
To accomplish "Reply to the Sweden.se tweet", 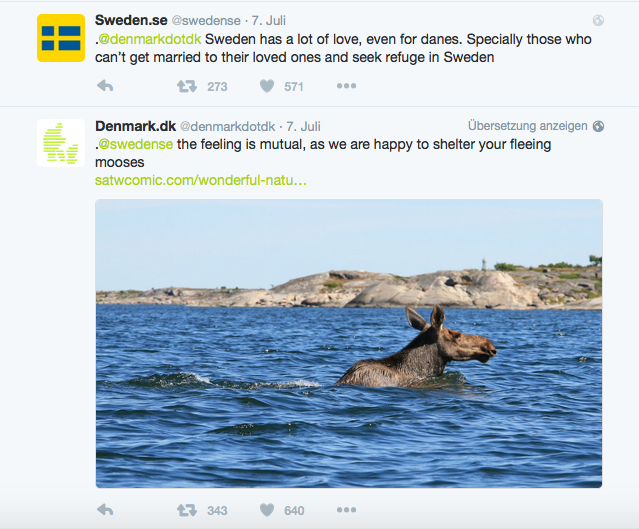I will click(x=105, y=87).
